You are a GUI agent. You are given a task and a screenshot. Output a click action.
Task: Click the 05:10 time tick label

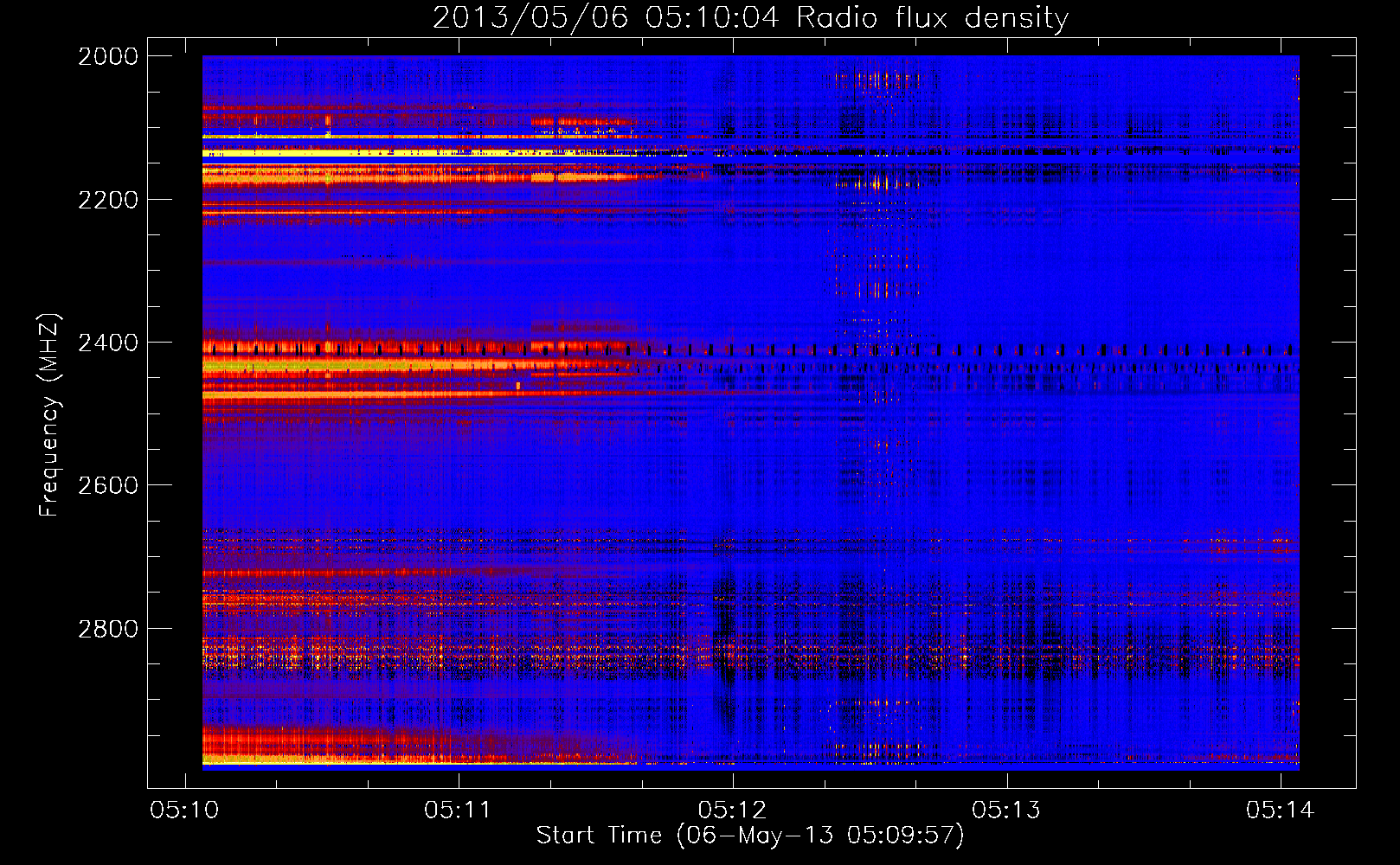[x=184, y=810]
